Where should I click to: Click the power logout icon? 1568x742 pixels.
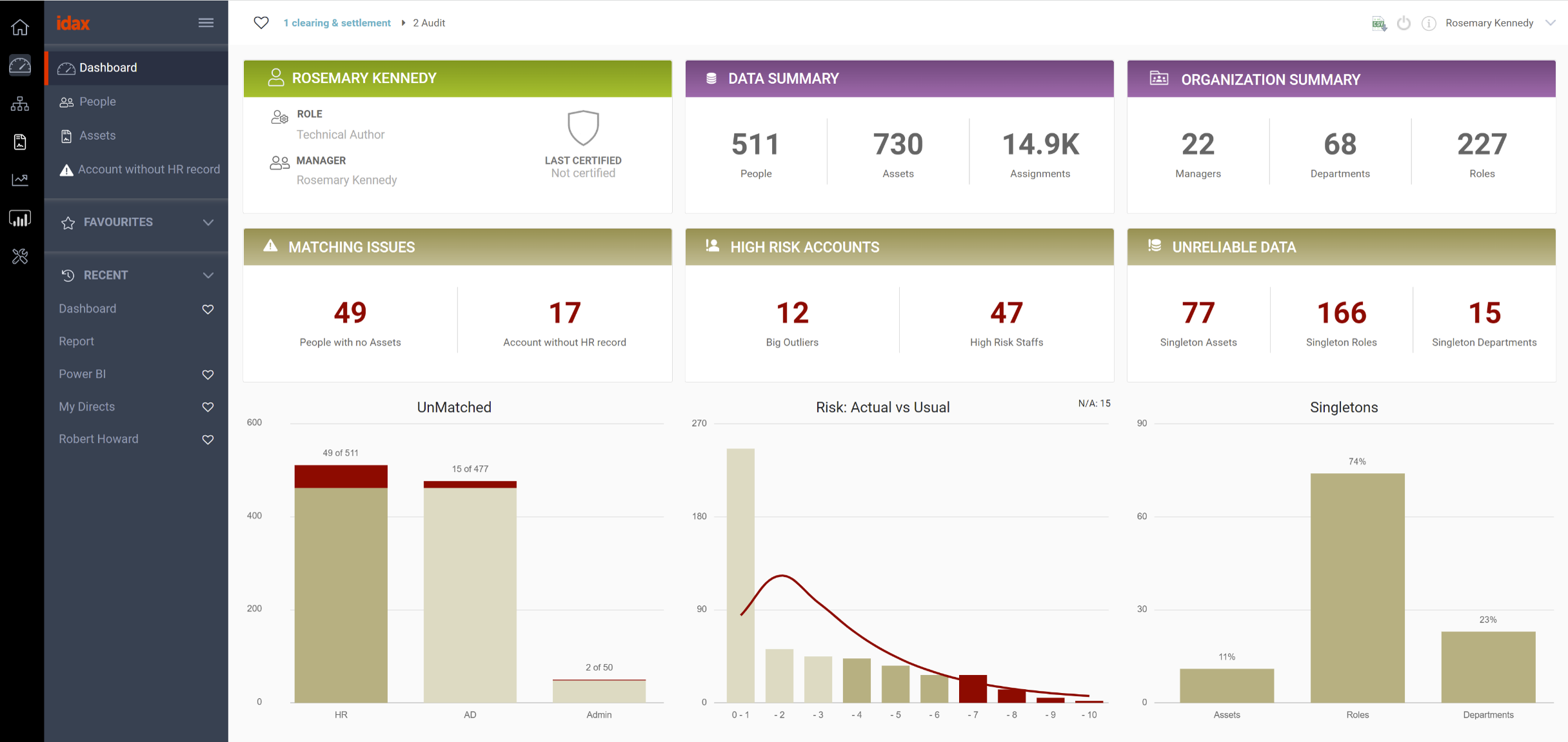click(x=1404, y=24)
